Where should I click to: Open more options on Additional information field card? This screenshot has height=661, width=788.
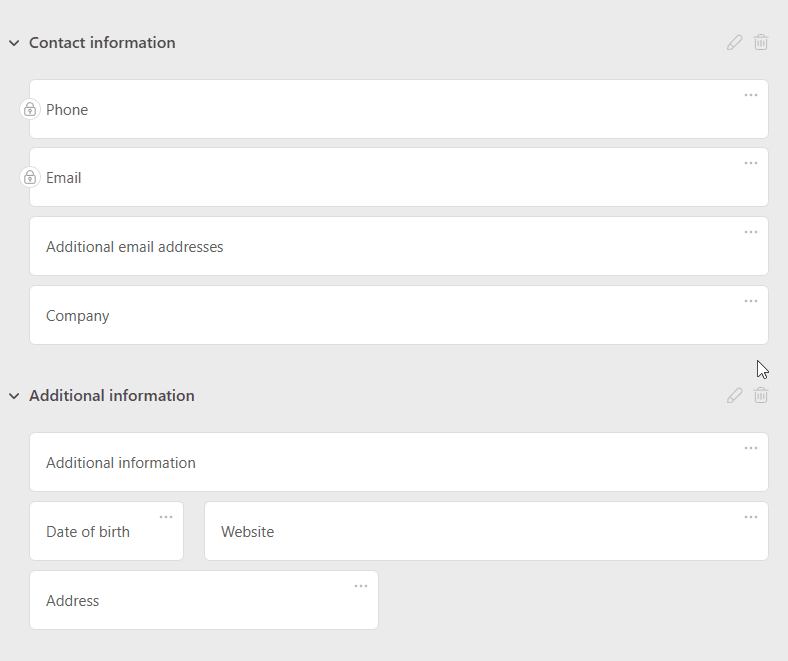tap(751, 448)
